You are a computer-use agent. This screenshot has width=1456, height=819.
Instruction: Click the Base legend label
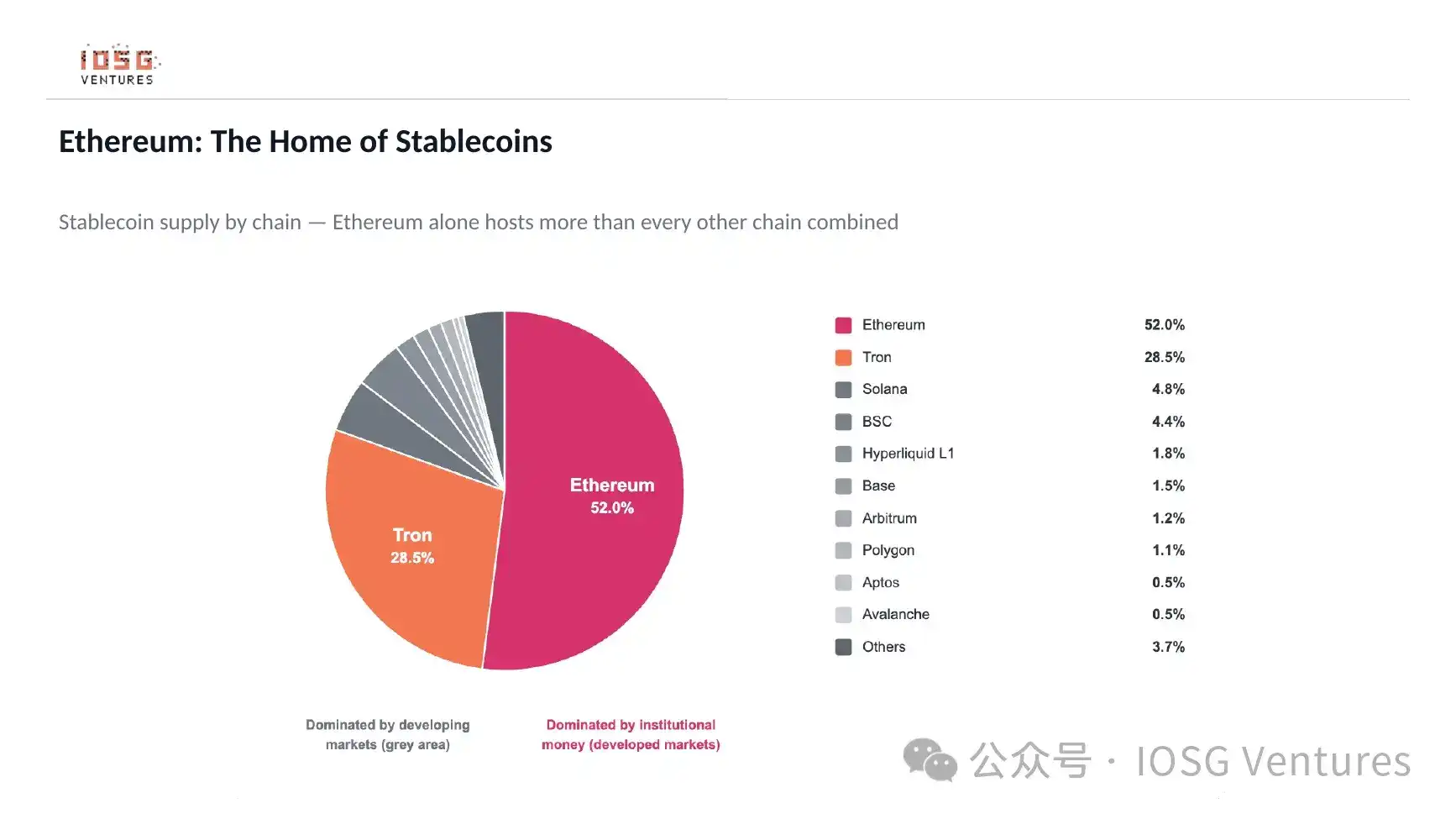click(878, 486)
